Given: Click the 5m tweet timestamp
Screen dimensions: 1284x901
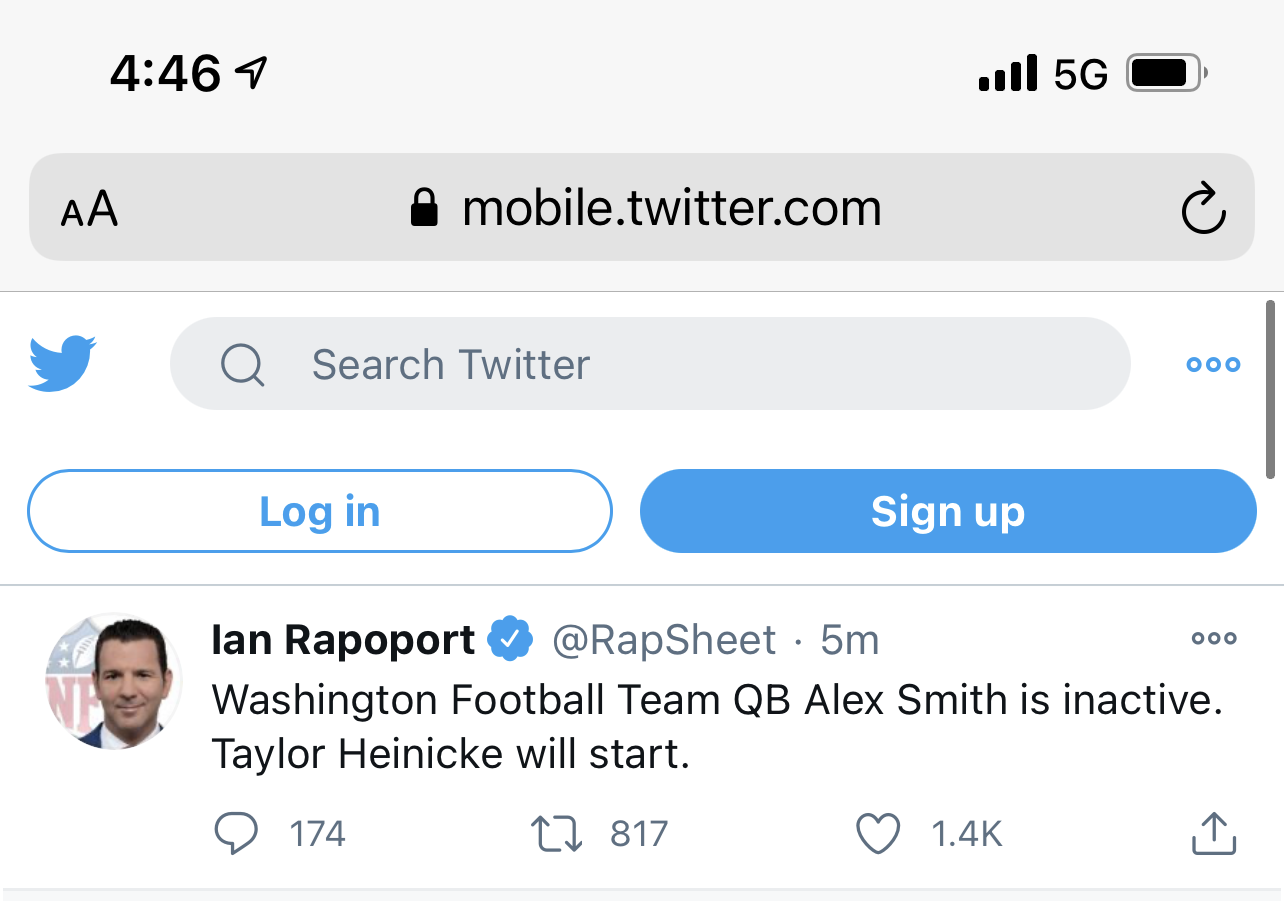Looking at the screenshot, I should tap(849, 639).
